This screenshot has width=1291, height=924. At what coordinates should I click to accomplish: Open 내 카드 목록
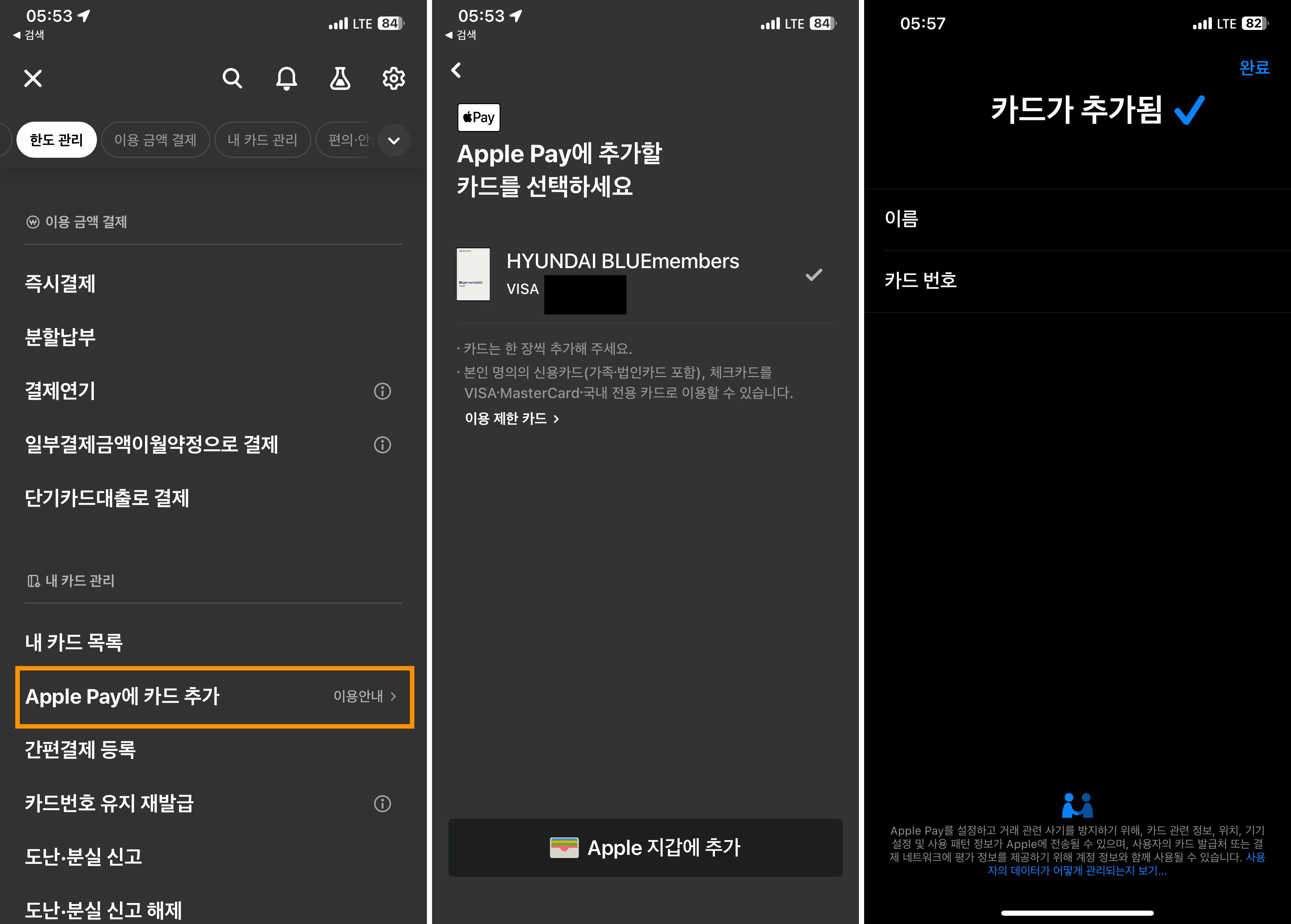coord(74,642)
